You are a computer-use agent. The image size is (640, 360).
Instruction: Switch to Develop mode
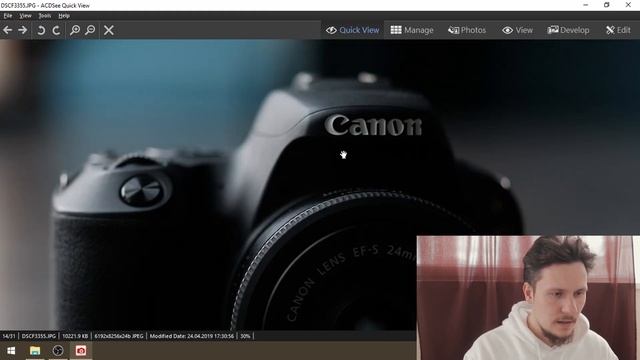click(568, 30)
